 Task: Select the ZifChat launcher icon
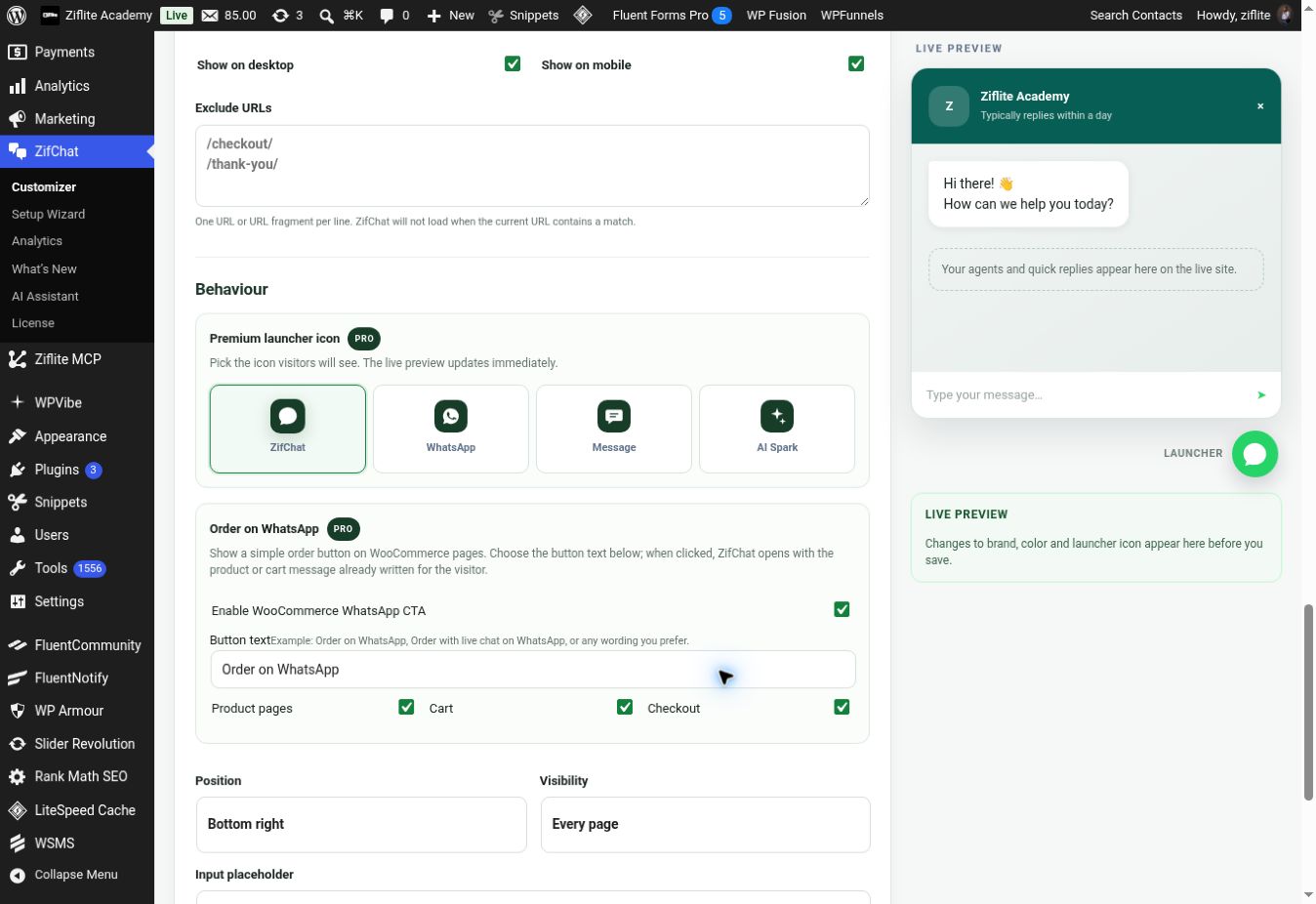tap(288, 429)
